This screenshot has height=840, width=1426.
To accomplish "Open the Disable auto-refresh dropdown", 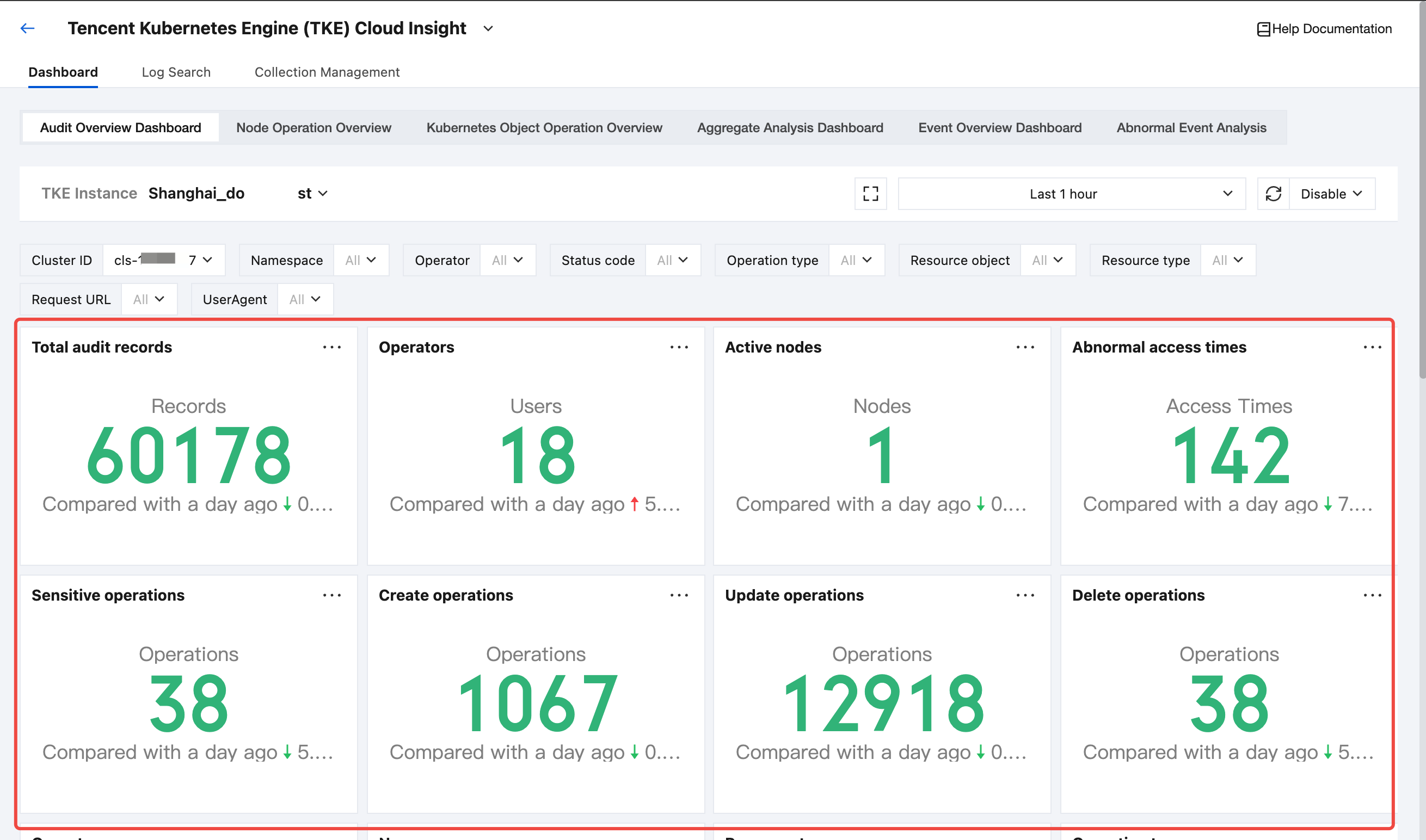I will pos(1331,194).
